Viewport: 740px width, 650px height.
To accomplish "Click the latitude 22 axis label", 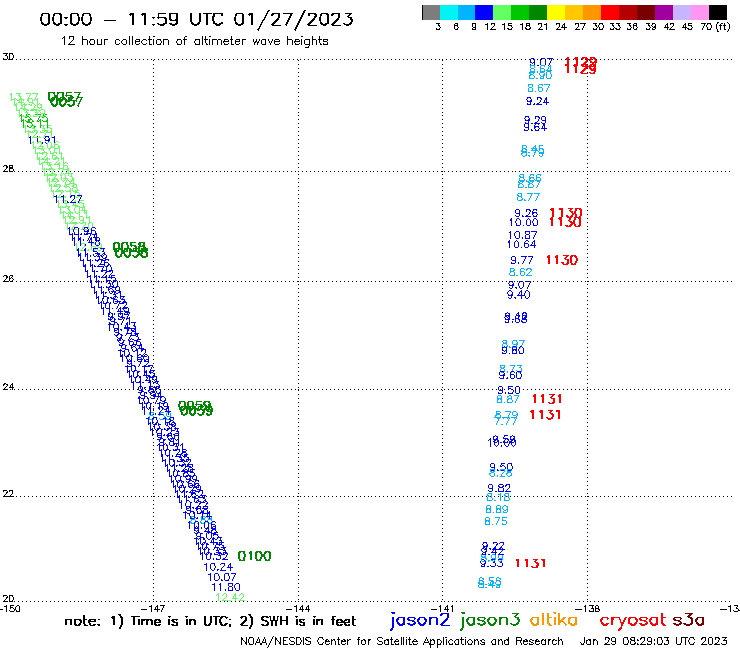I will pos(8,493).
